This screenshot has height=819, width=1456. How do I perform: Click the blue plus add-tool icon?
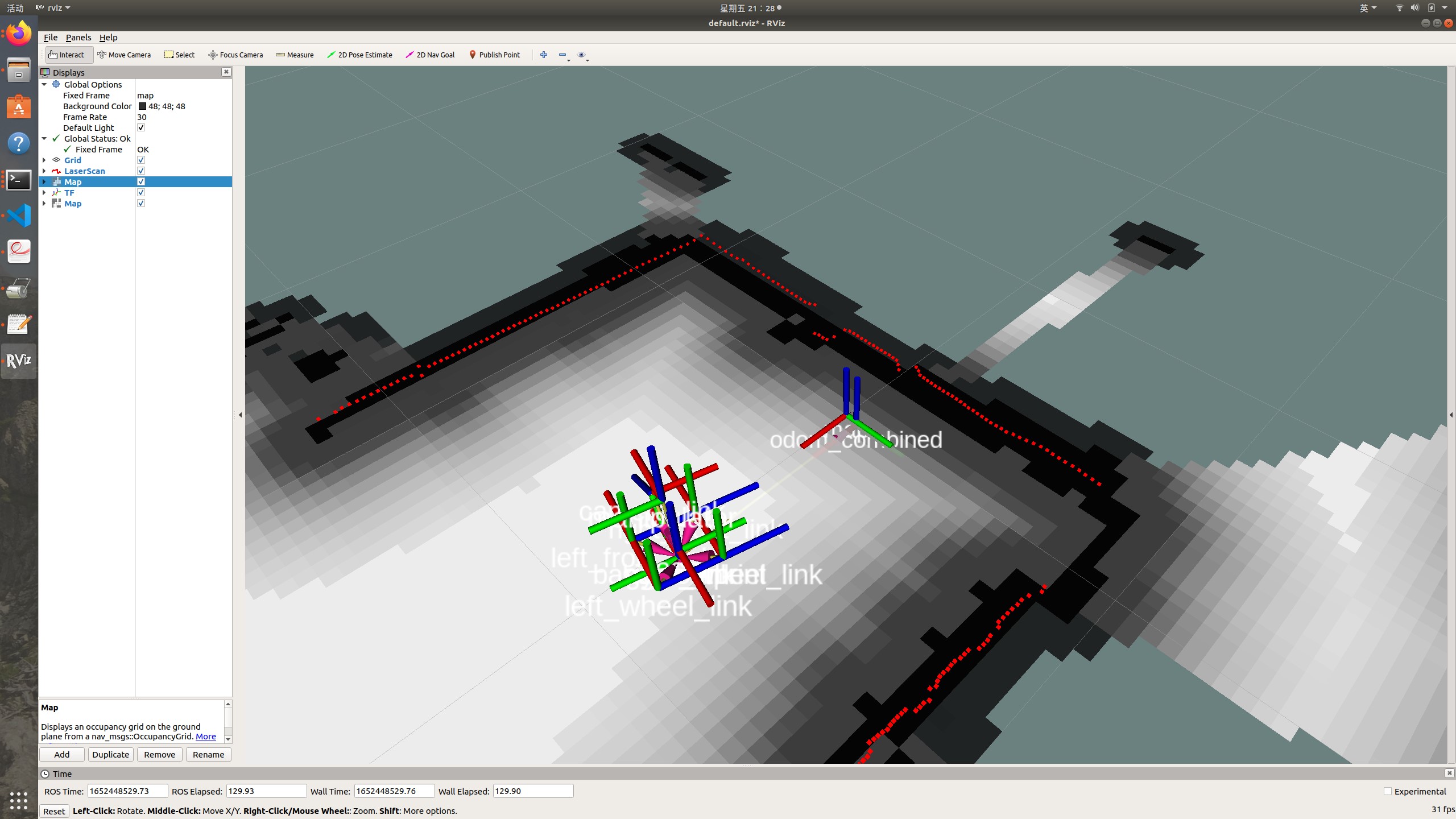click(x=544, y=55)
